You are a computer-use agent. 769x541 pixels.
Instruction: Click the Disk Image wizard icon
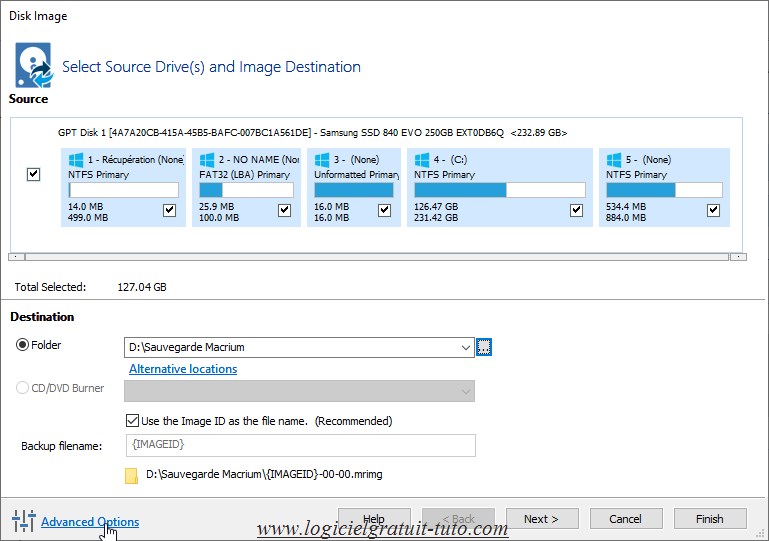(x=33, y=65)
